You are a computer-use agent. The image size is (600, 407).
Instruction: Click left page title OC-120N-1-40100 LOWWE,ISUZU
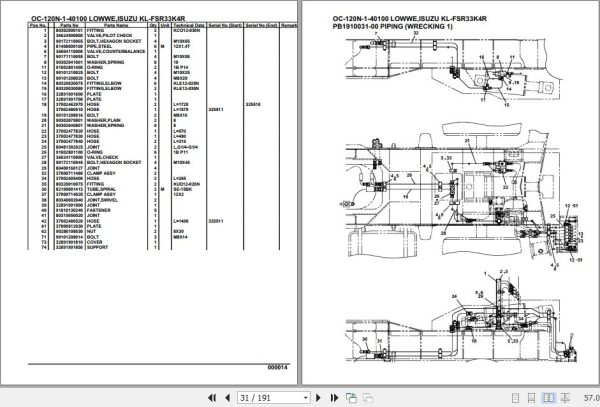pyautogui.click(x=108, y=18)
